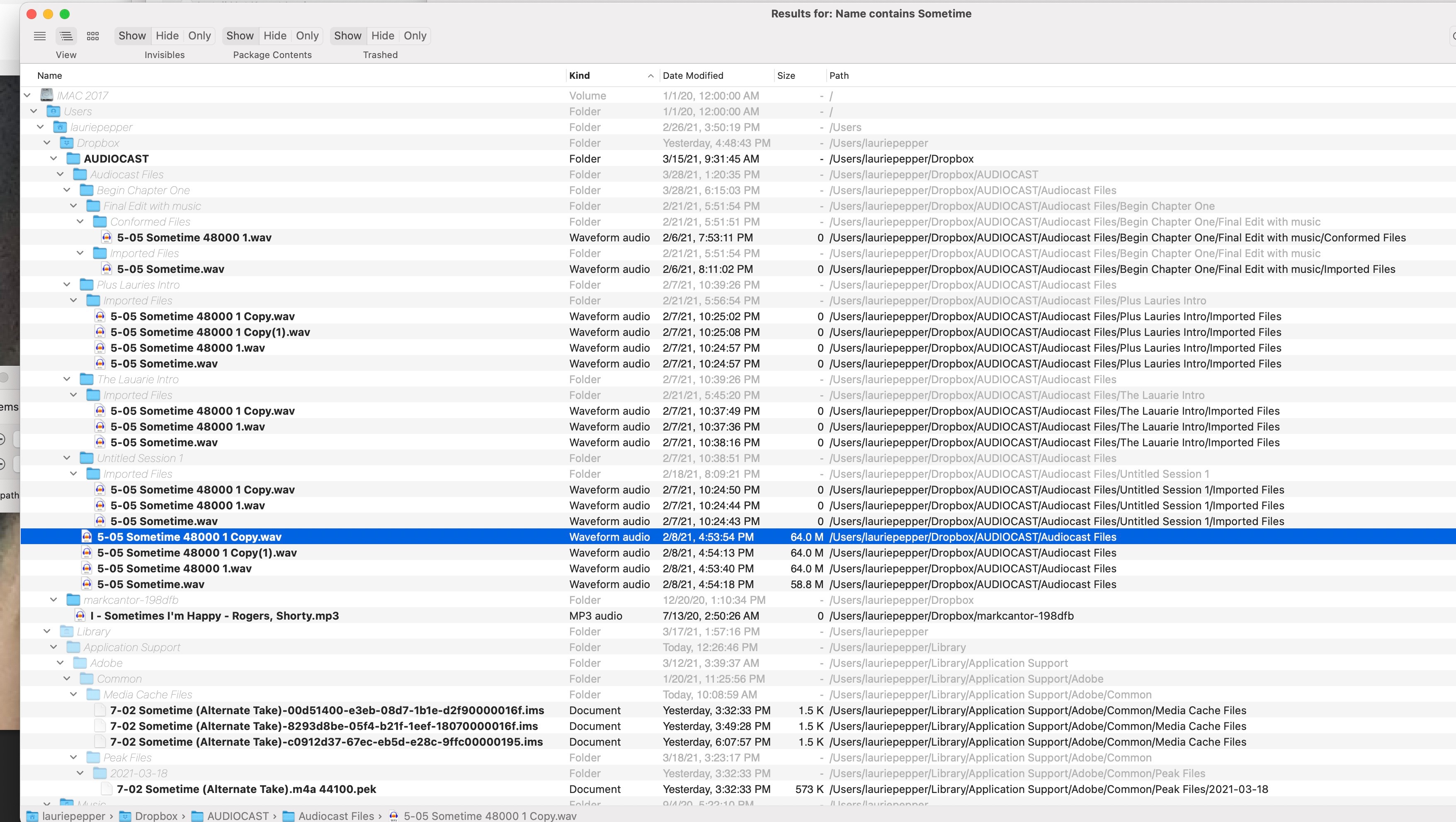Click lauriepepper in the bottom path bar
The image size is (1456, 822).
click(73, 815)
